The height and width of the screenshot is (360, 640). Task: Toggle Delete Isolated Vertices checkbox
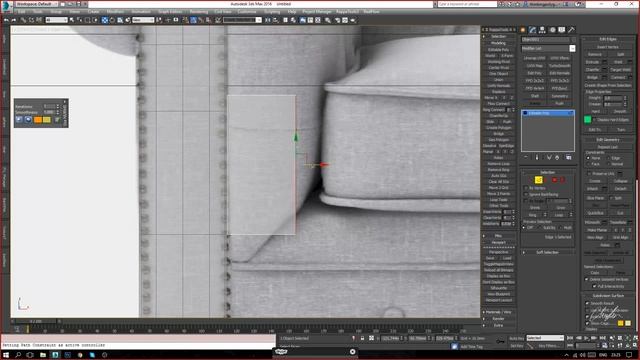pyautogui.click(x=587, y=280)
